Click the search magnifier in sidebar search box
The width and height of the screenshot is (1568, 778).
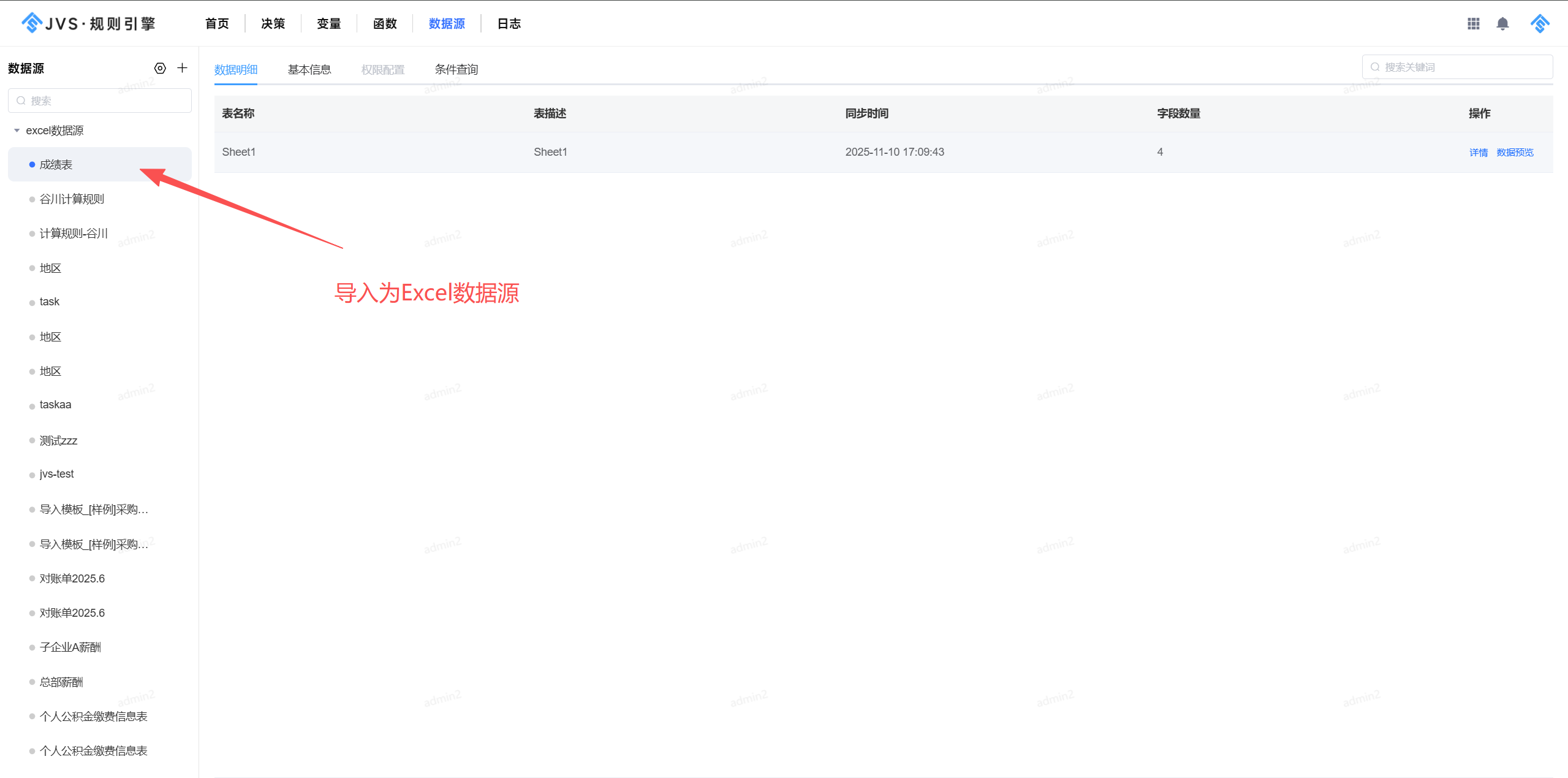(x=21, y=100)
